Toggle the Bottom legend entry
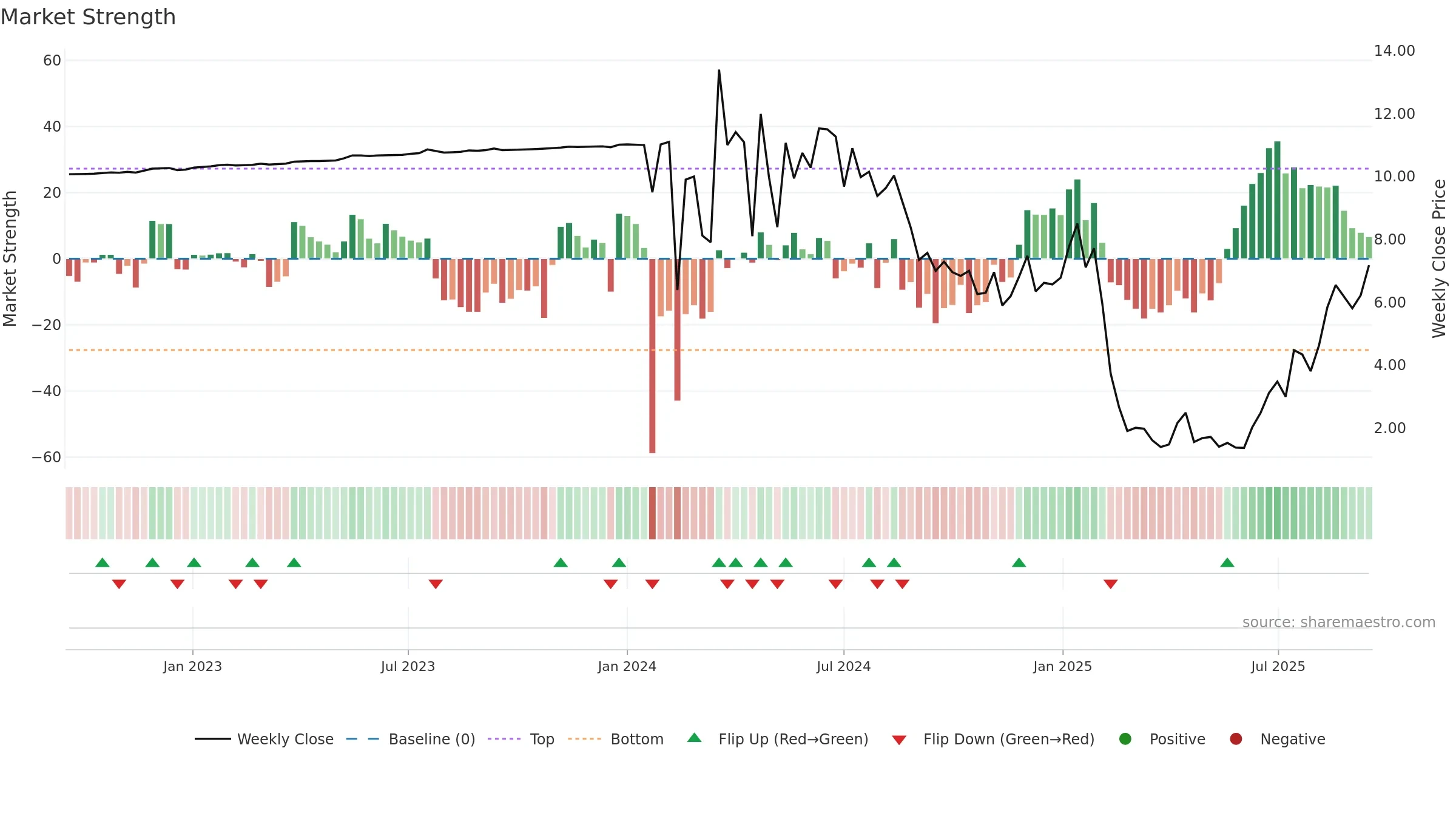This screenshot has width=1456, height=819. [615, 739]
